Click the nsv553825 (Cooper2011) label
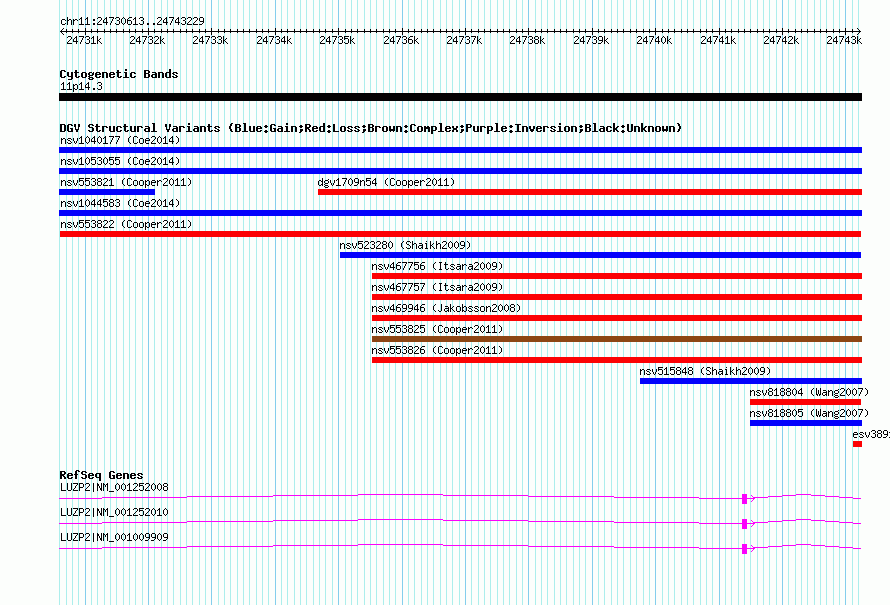890x605 pixels. coord(437,329)
